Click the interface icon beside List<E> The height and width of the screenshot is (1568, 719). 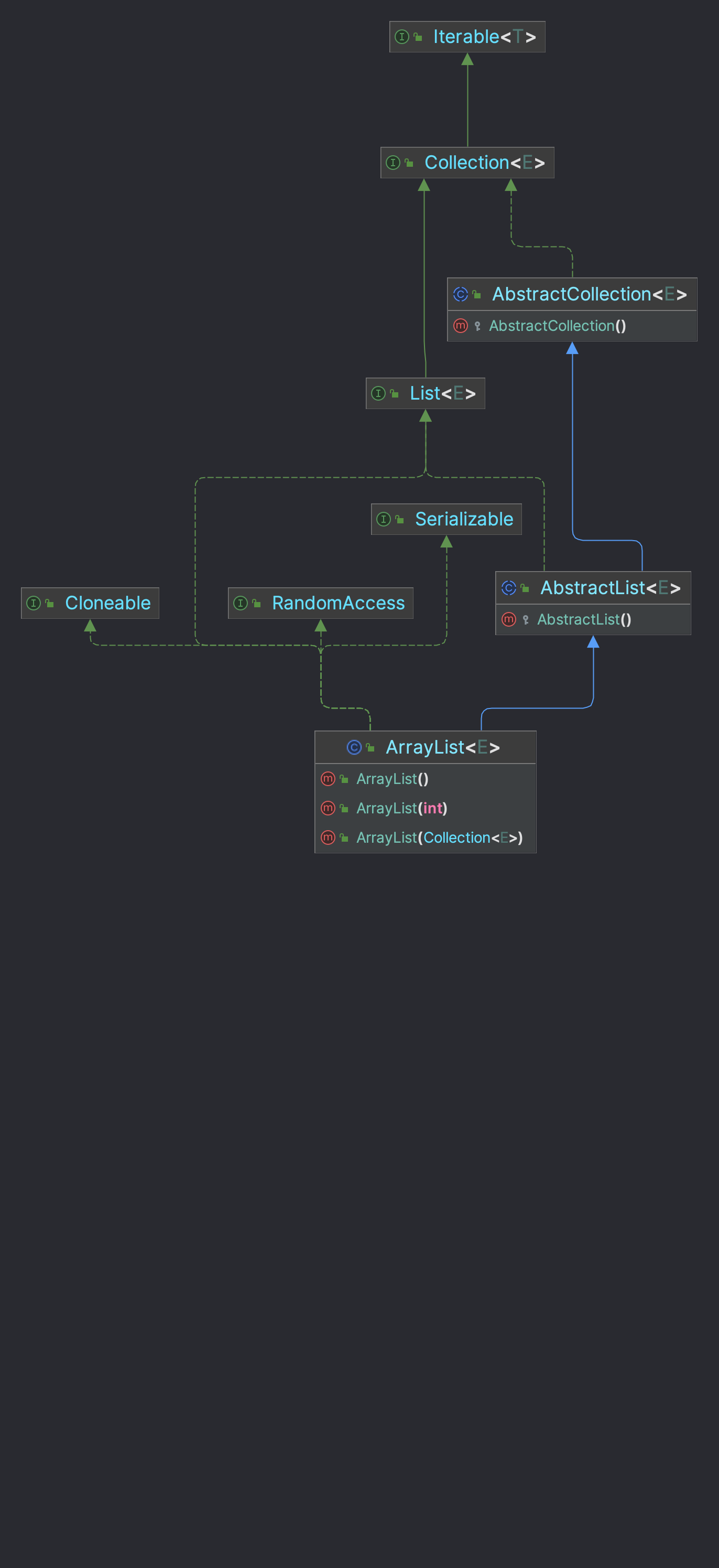(x=378, y=393)
